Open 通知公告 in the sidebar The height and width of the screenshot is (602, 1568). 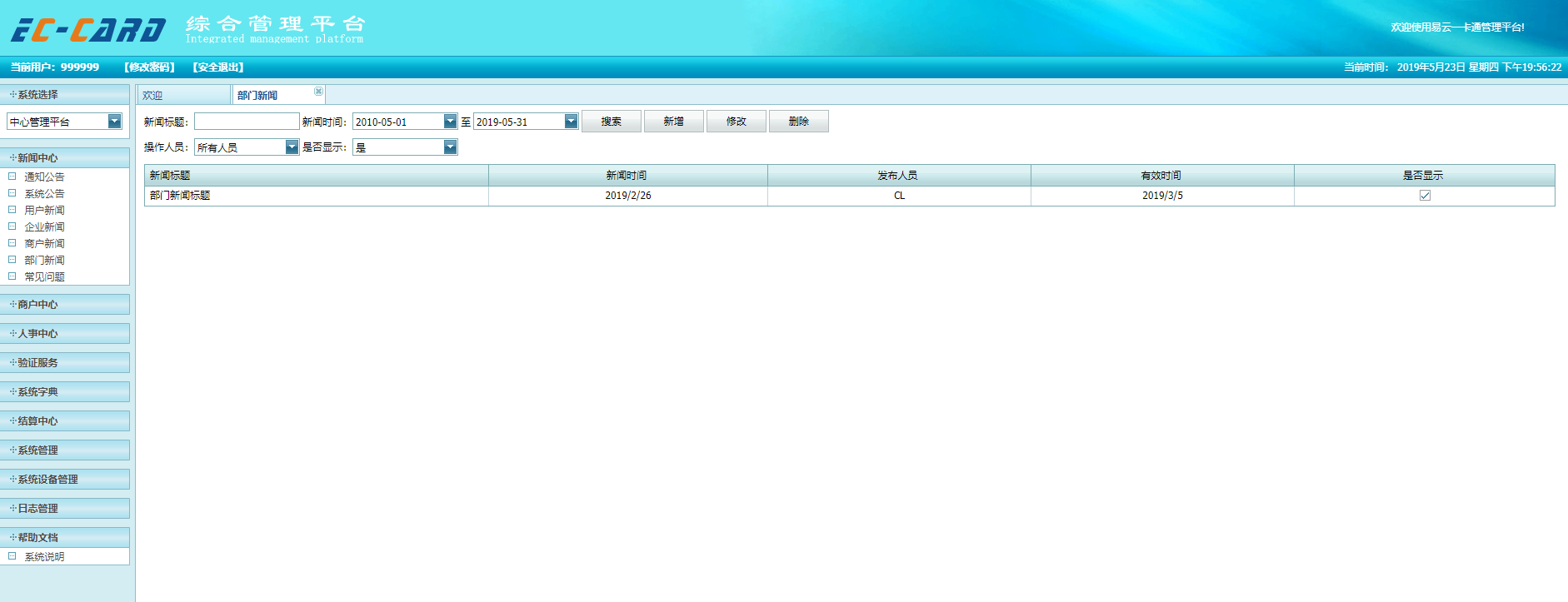point(44,177)
